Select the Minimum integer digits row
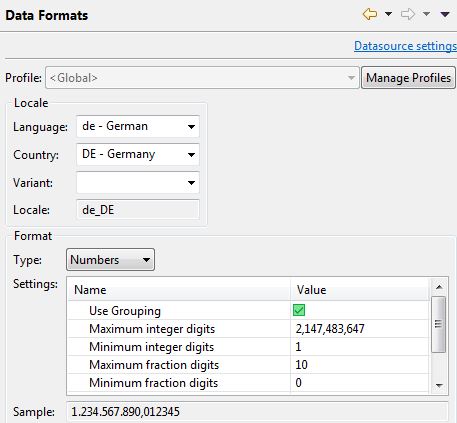457x423 pixels. point(249,347)
